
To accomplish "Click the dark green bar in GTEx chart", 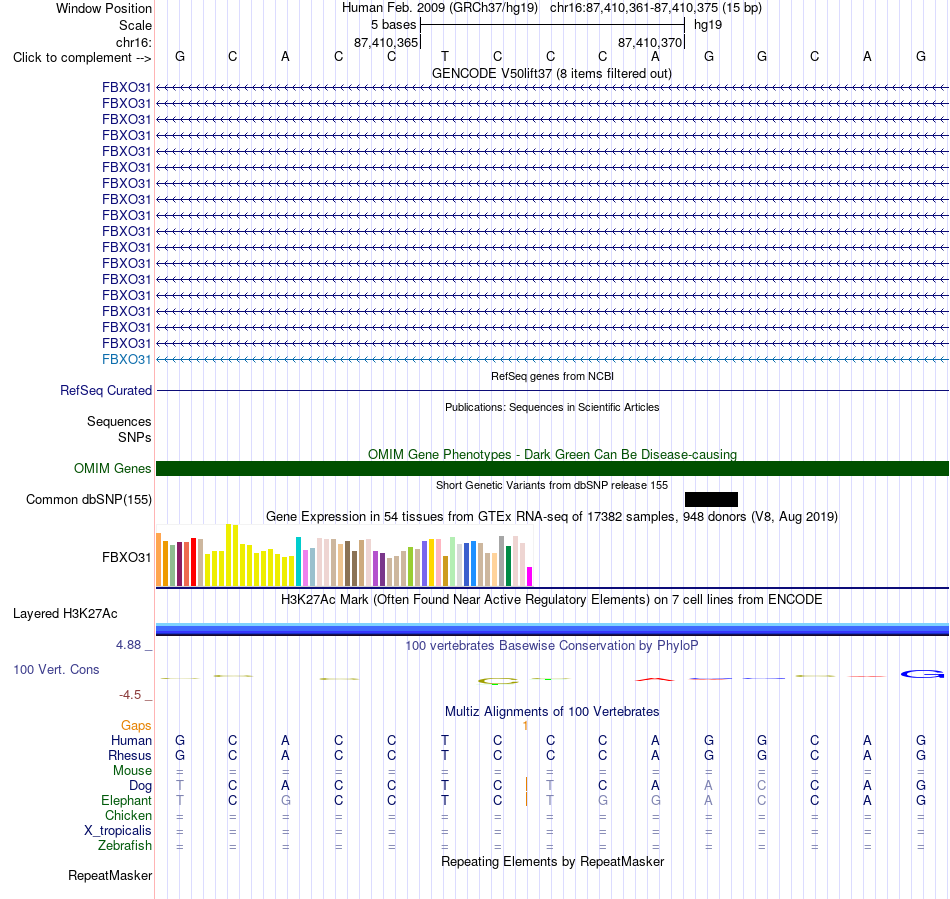I will pyautogui.click(x=508, y=566).
